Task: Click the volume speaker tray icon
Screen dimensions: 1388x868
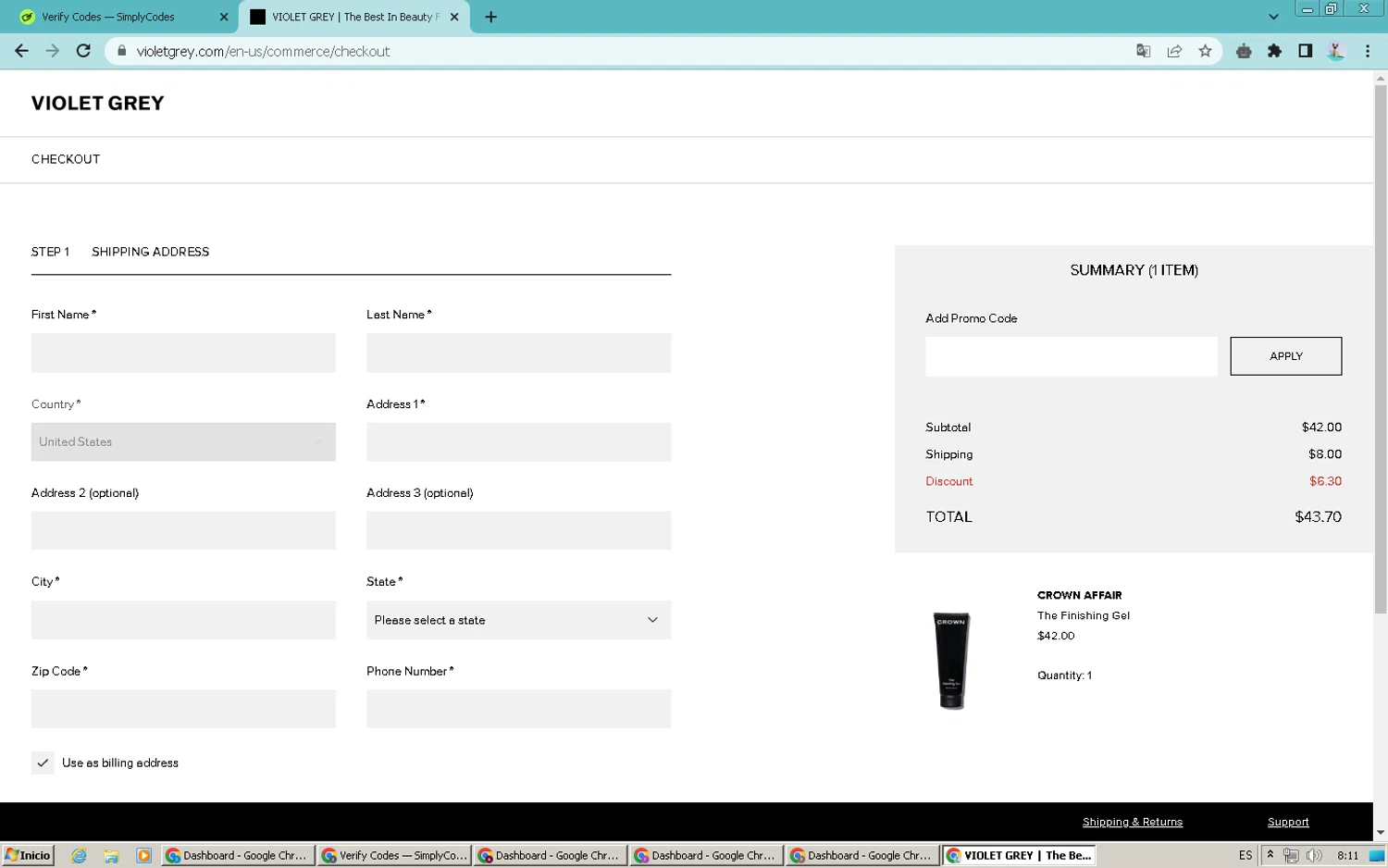Action: pos(1313,856)
